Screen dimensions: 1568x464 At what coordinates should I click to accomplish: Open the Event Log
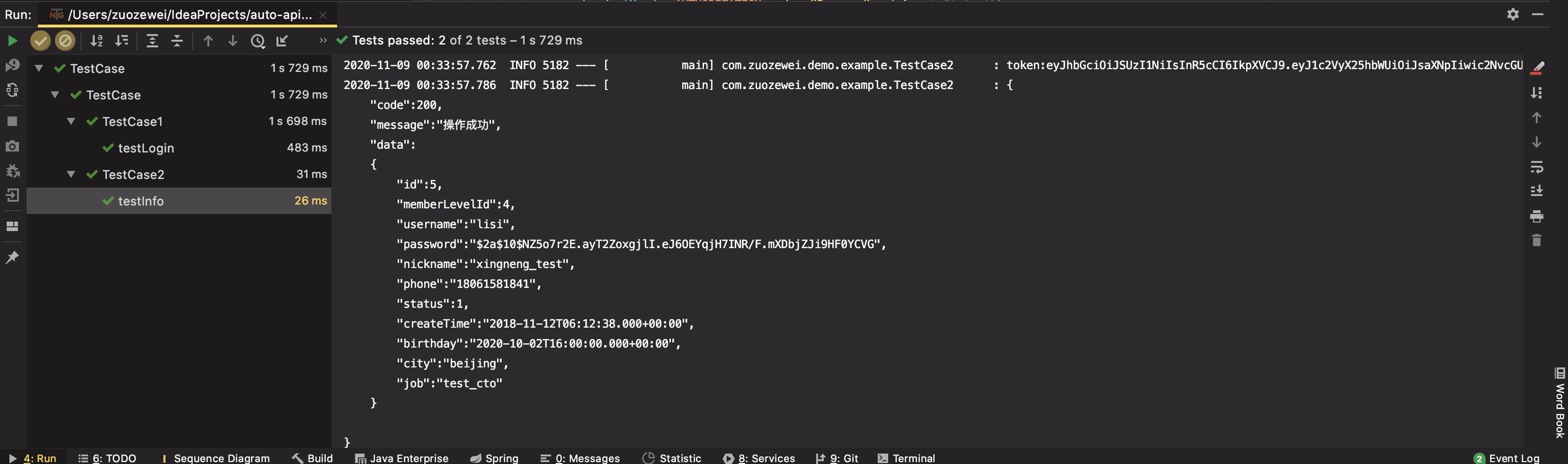pyautogui.click(x=1506, y=458)
